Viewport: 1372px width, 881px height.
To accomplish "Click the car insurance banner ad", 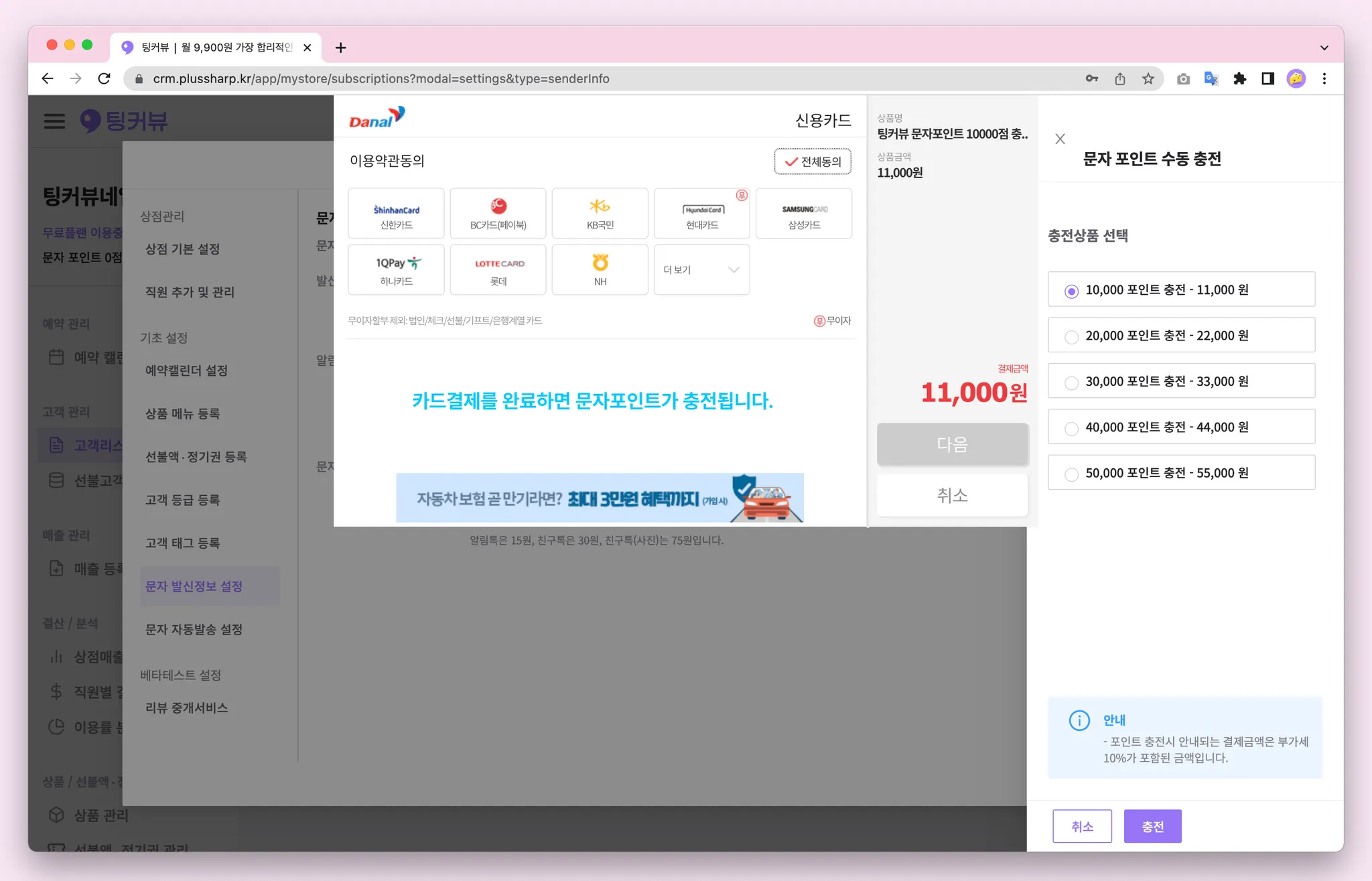I will coord(600,498).
